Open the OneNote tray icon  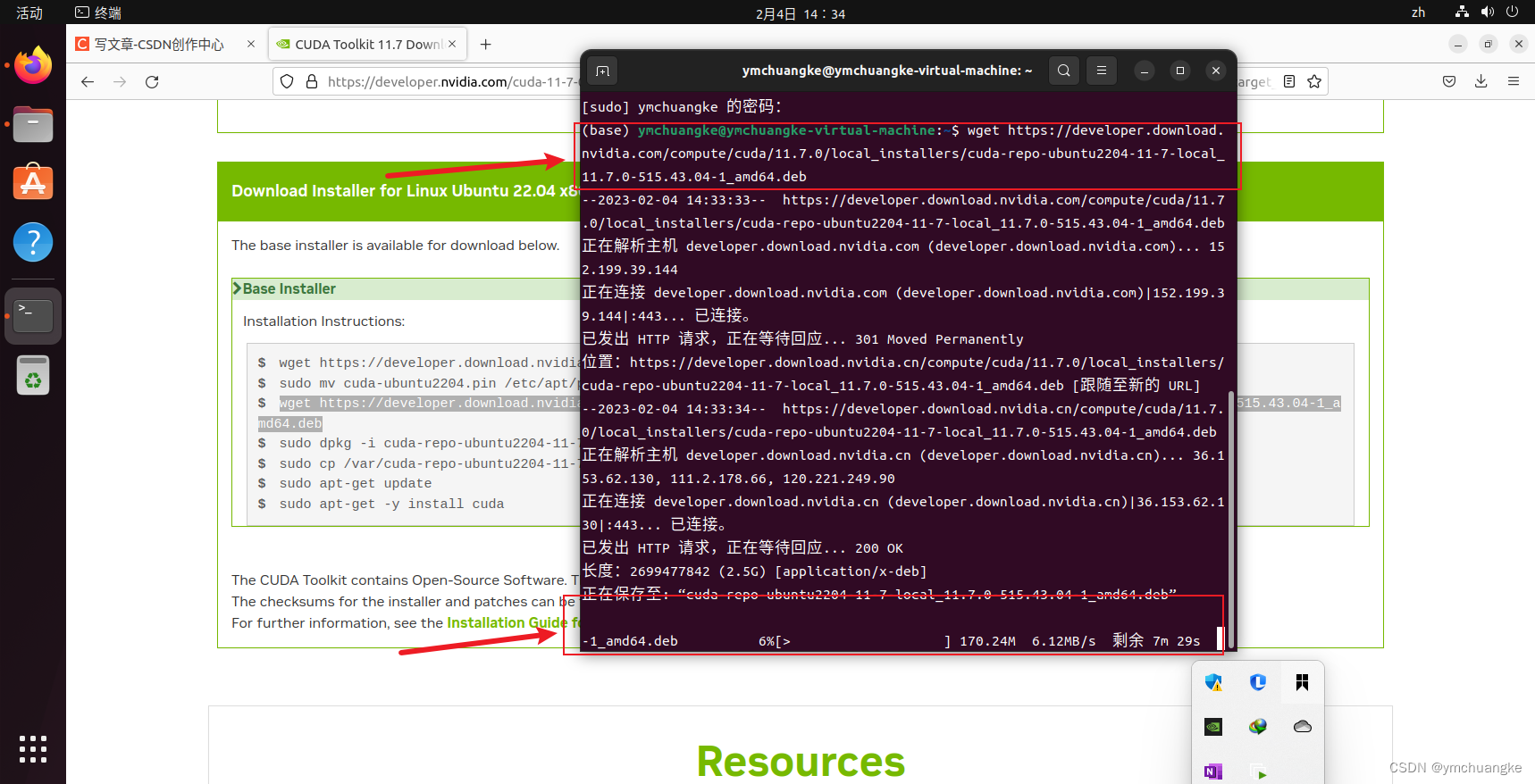click(1213, 771)
